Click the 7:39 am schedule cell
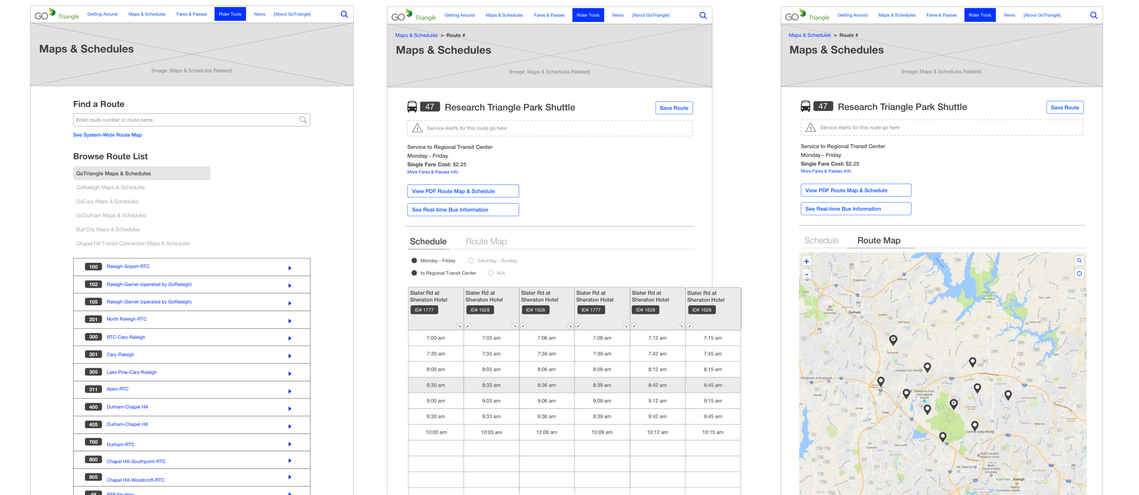The width and height of the screenshot is (1139, 495). 601,354
